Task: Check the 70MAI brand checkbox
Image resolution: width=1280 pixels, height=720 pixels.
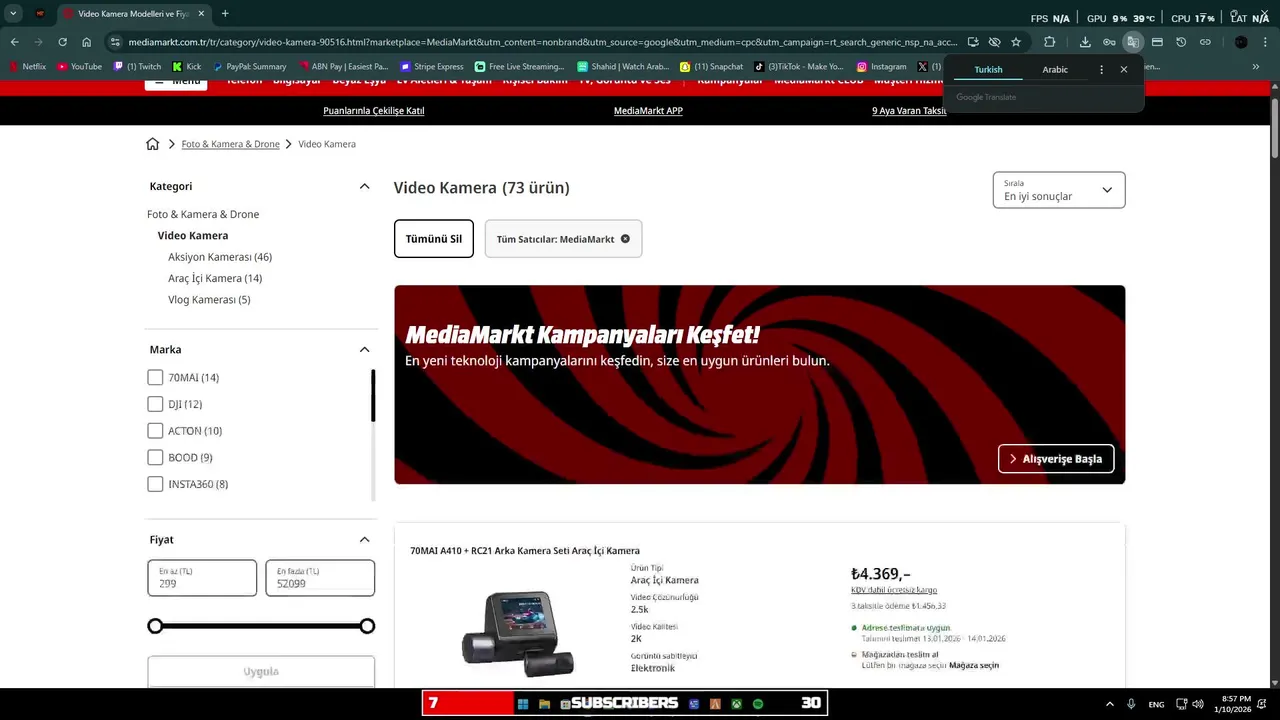Action: click(x=155, y=377)
